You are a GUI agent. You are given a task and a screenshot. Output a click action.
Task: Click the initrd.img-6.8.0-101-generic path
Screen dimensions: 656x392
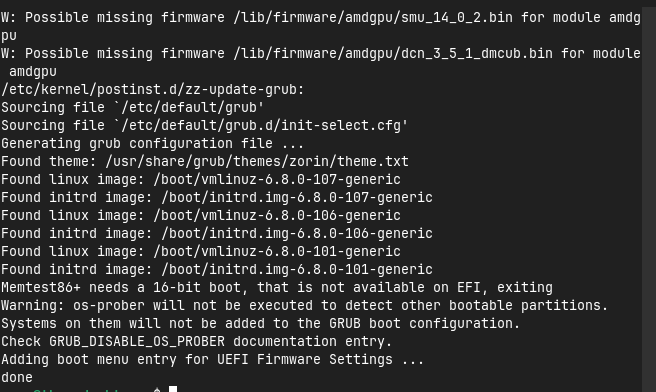coord(297,269)
